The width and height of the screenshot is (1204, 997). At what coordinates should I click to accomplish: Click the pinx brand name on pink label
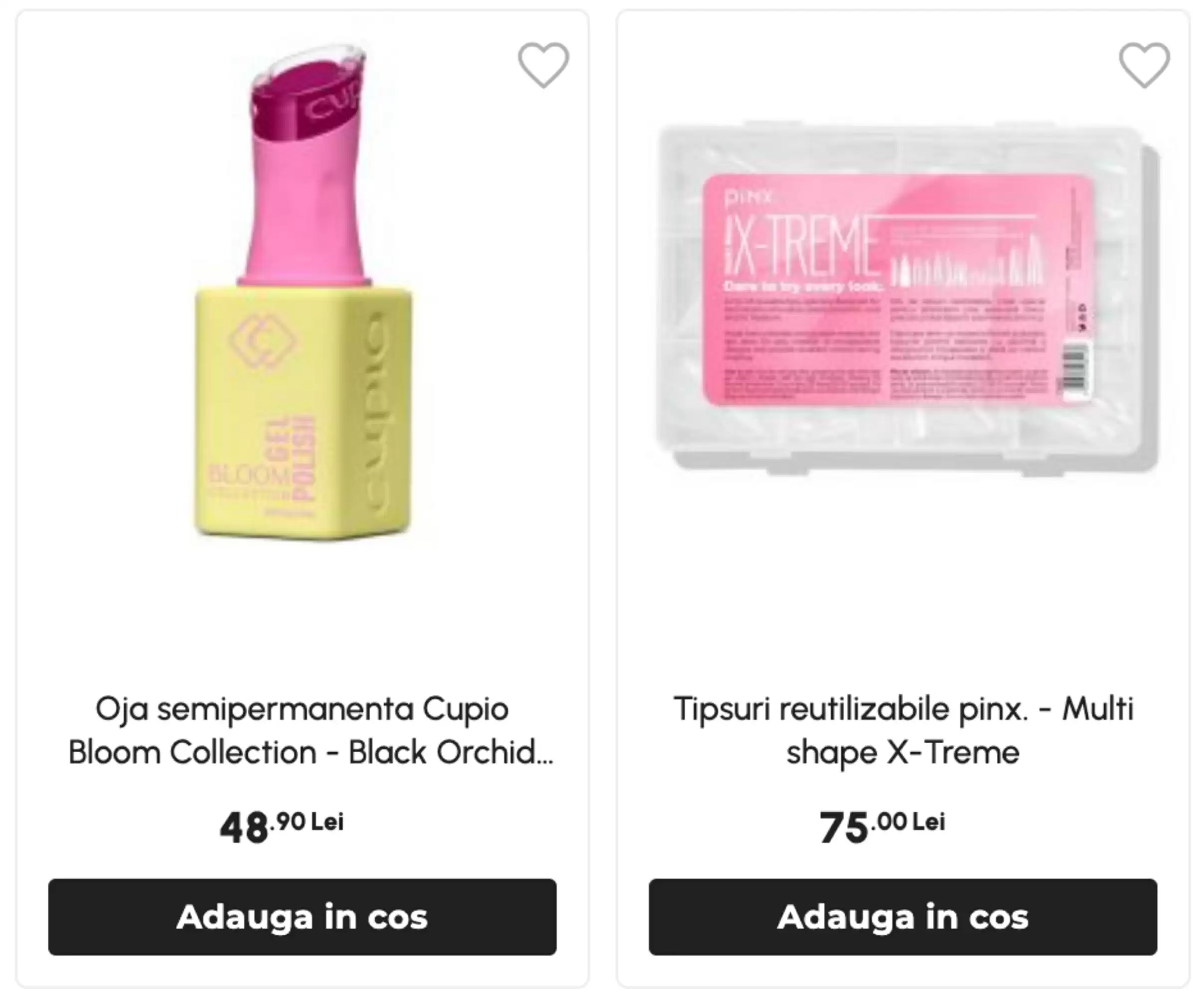(749, 197)
